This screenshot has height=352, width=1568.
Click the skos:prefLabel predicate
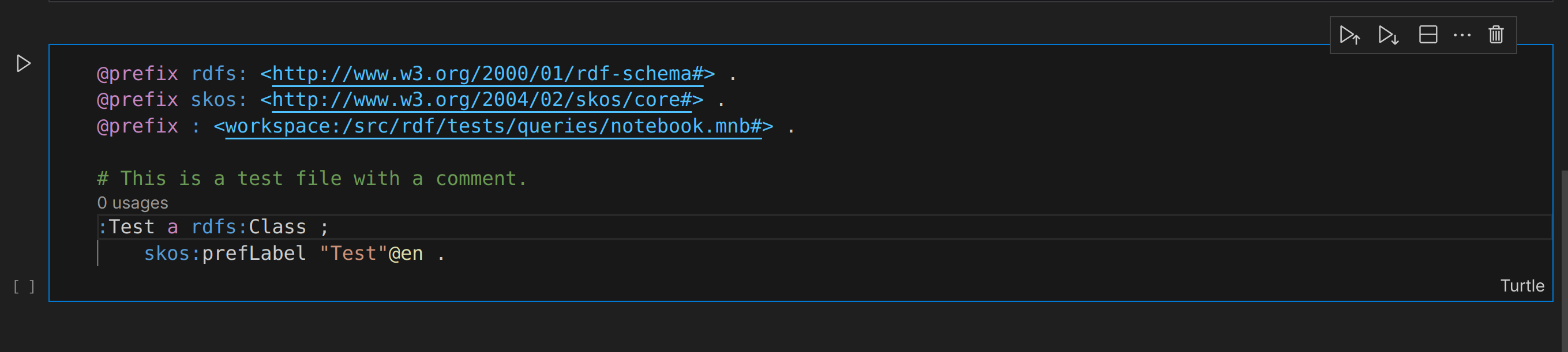224,253
